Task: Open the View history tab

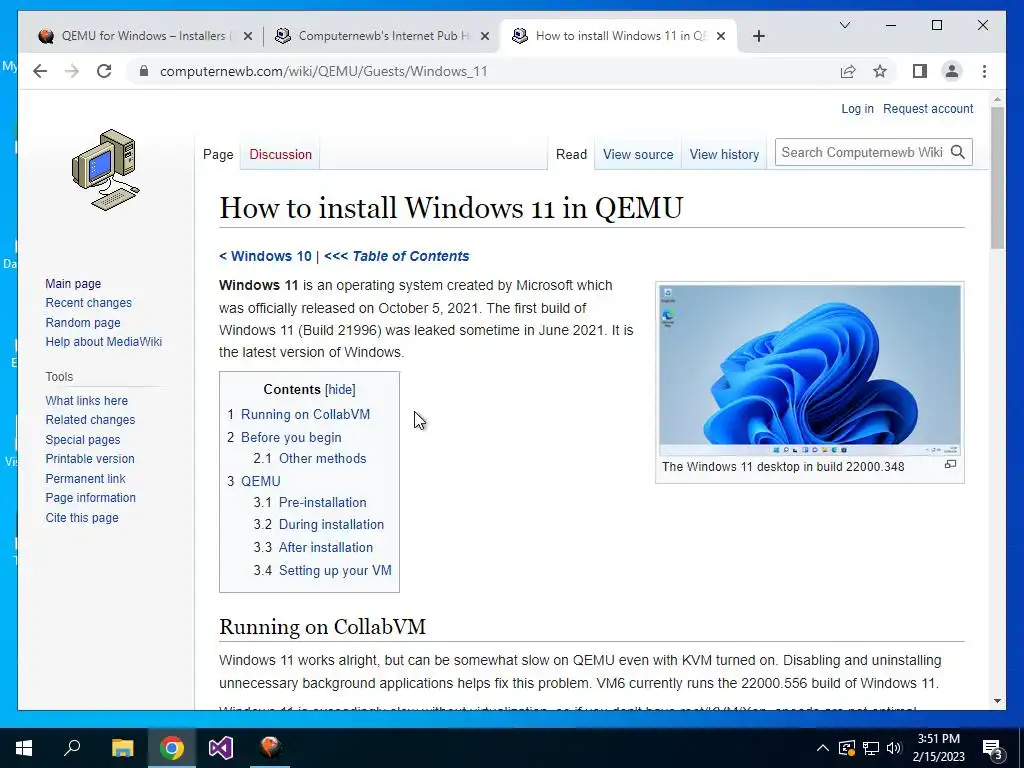Action: coord(724,155)
